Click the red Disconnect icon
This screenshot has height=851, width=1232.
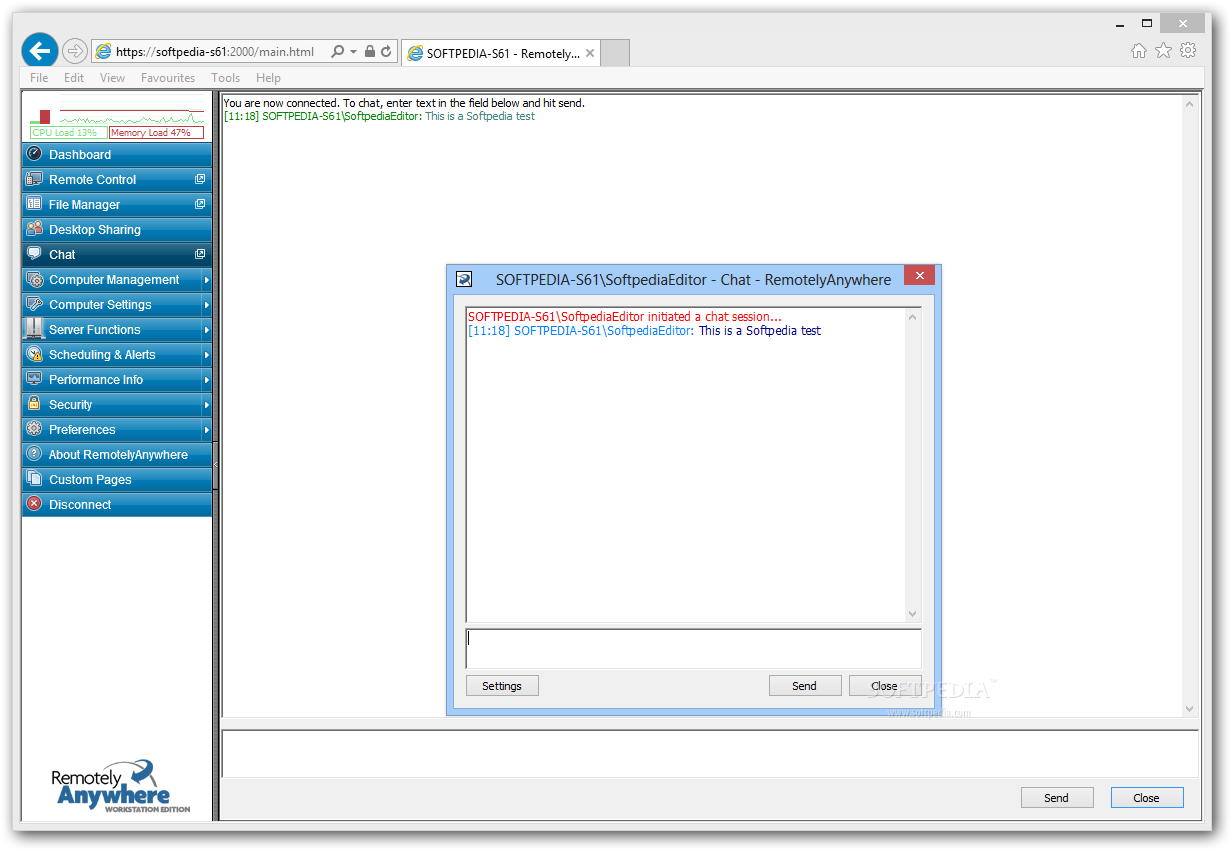pyautogui.click(x=35, y=504)
